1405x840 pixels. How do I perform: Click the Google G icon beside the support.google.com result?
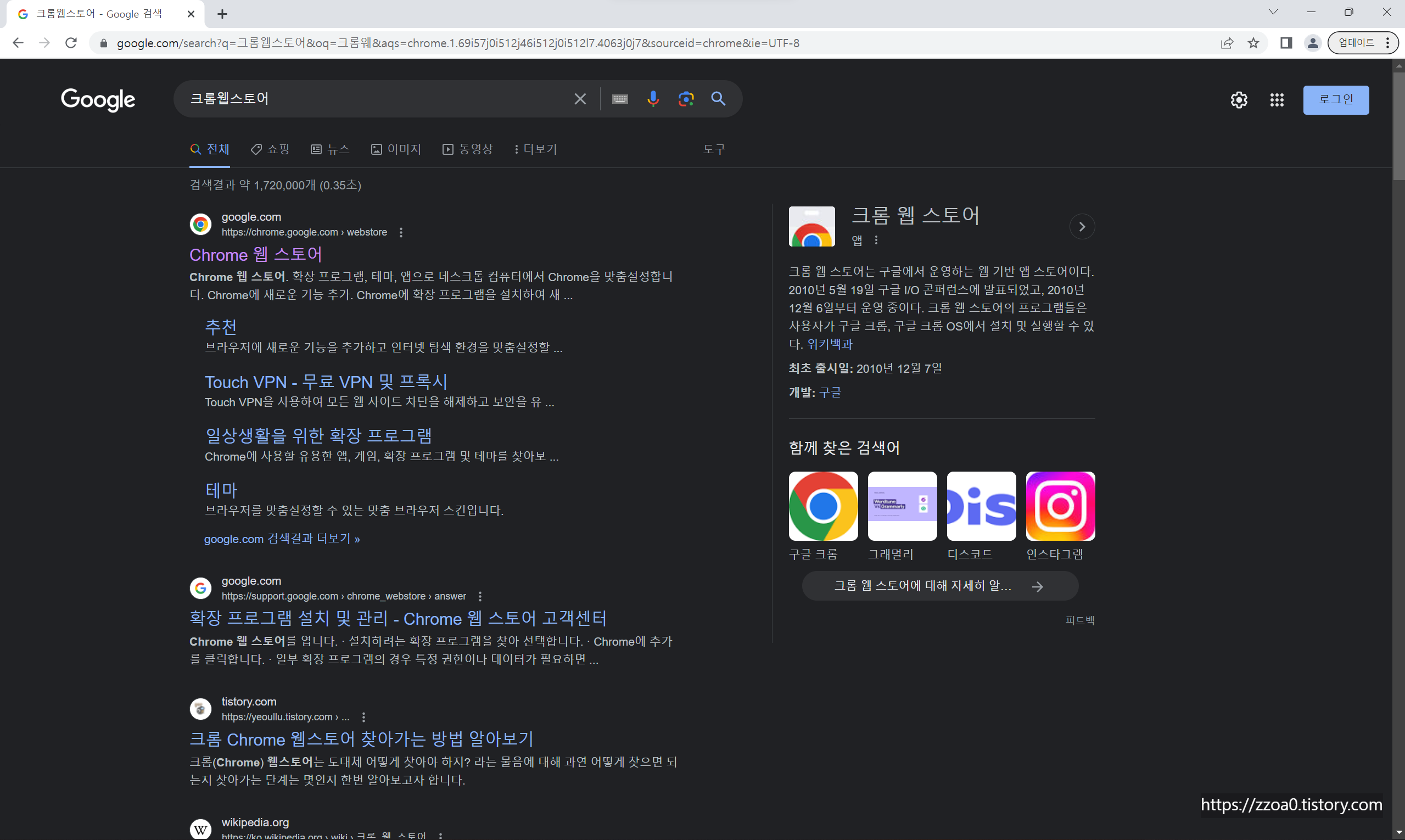pyautogui.click(x=200, y=589)
